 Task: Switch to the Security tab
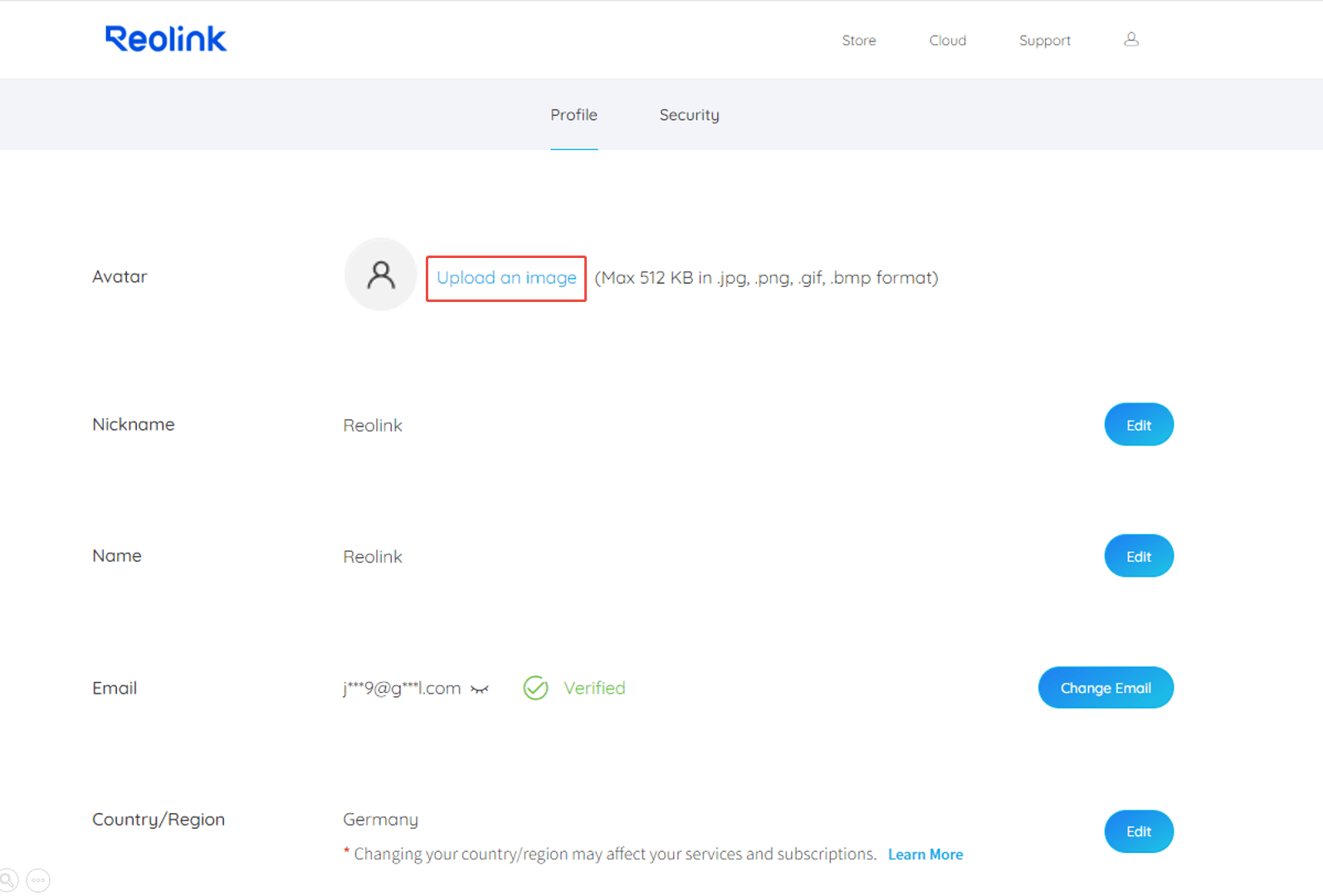[689, 115]
